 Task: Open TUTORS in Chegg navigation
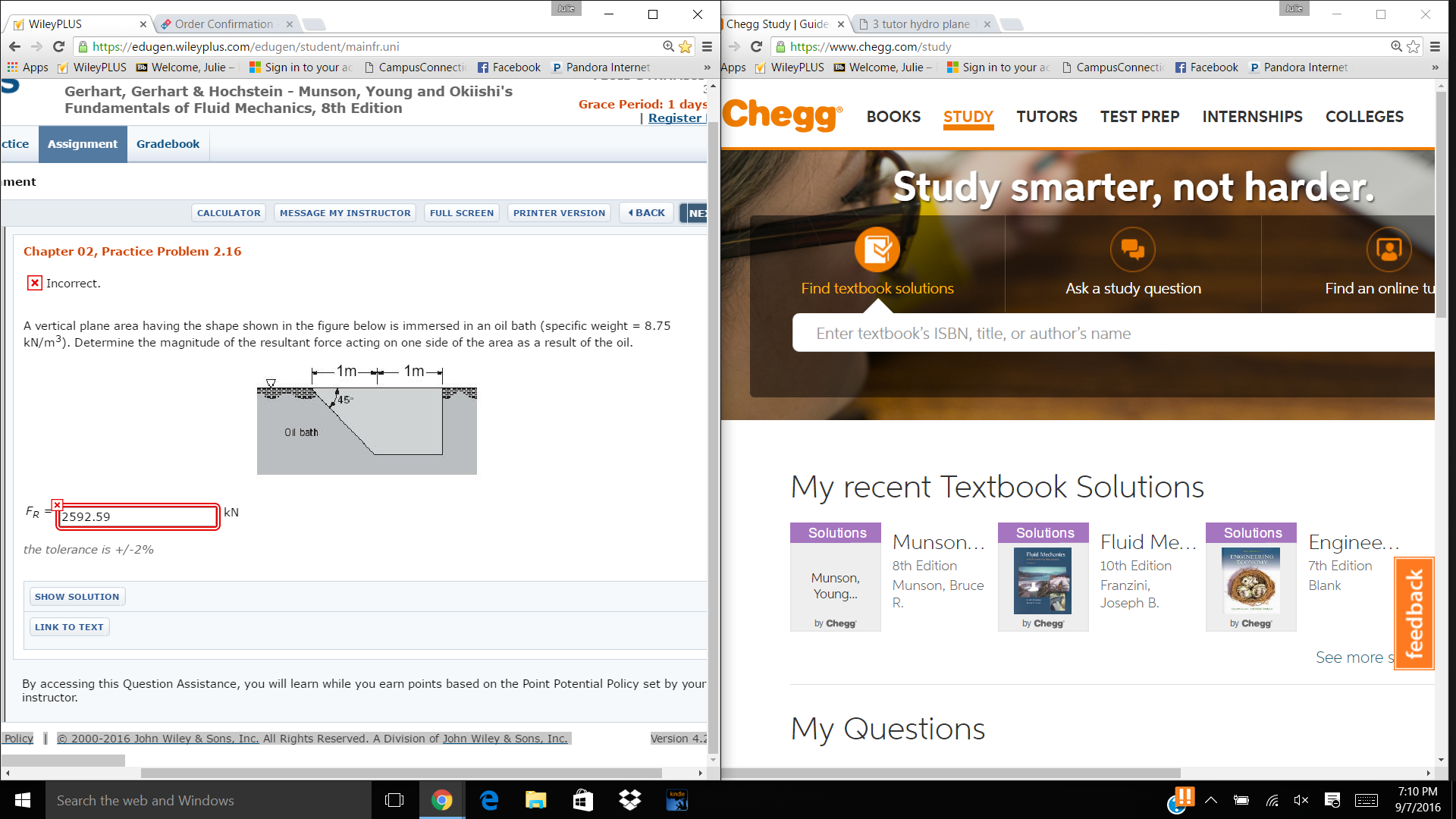pos(1046,117)
